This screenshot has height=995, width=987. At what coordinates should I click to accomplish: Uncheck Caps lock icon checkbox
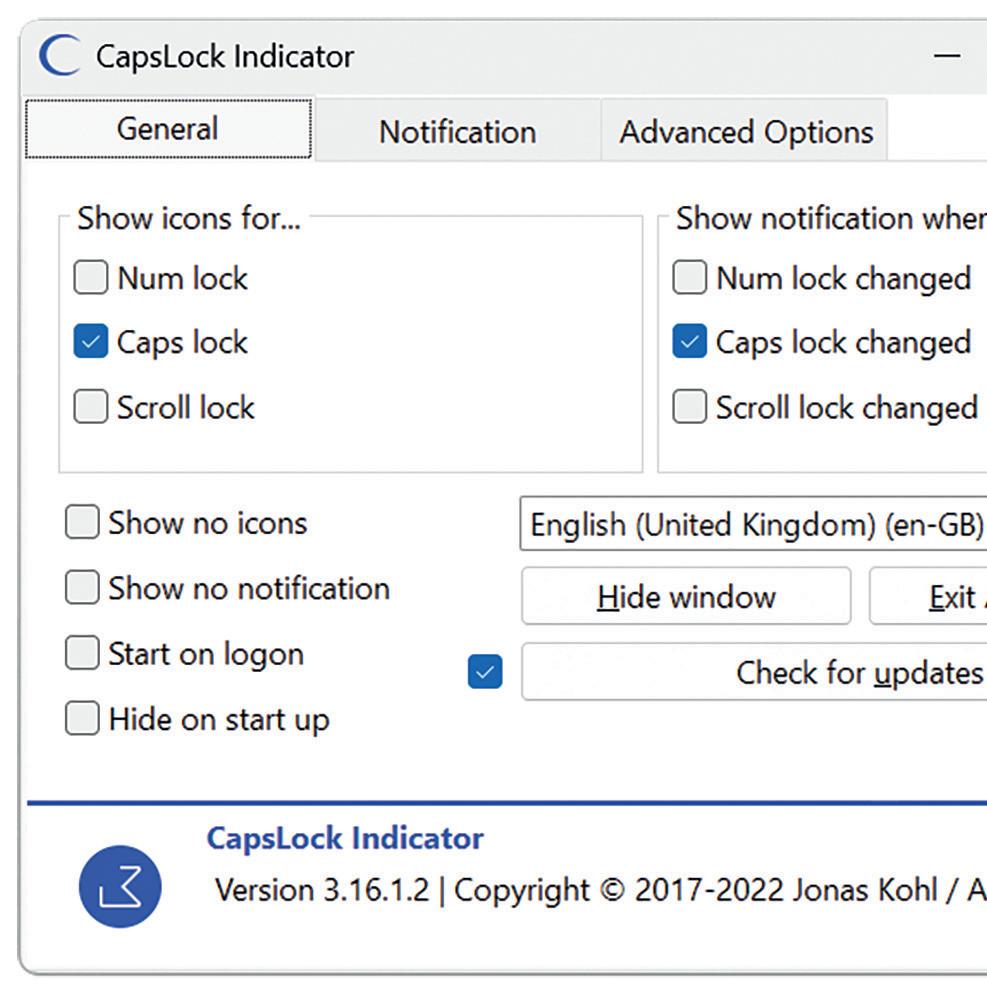coord(91,341)
